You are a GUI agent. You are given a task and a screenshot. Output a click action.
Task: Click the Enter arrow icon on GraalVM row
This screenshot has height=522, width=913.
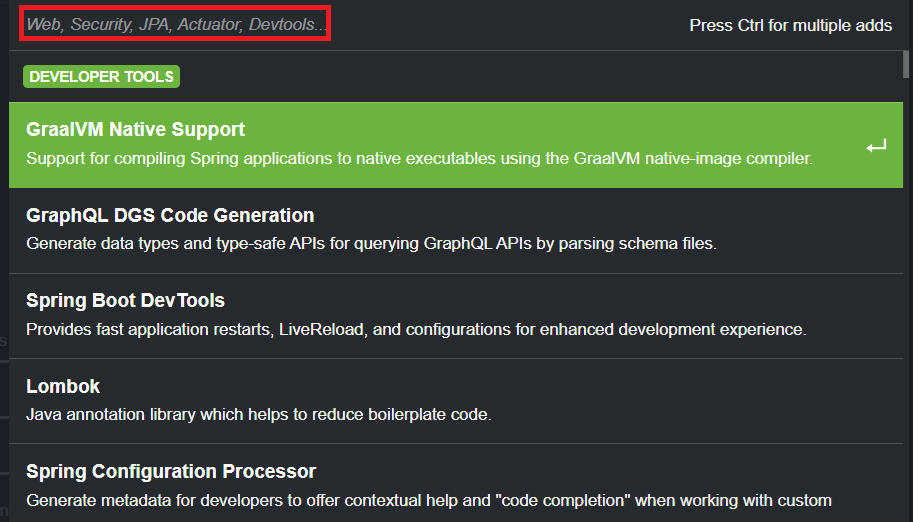click(876, 147)
